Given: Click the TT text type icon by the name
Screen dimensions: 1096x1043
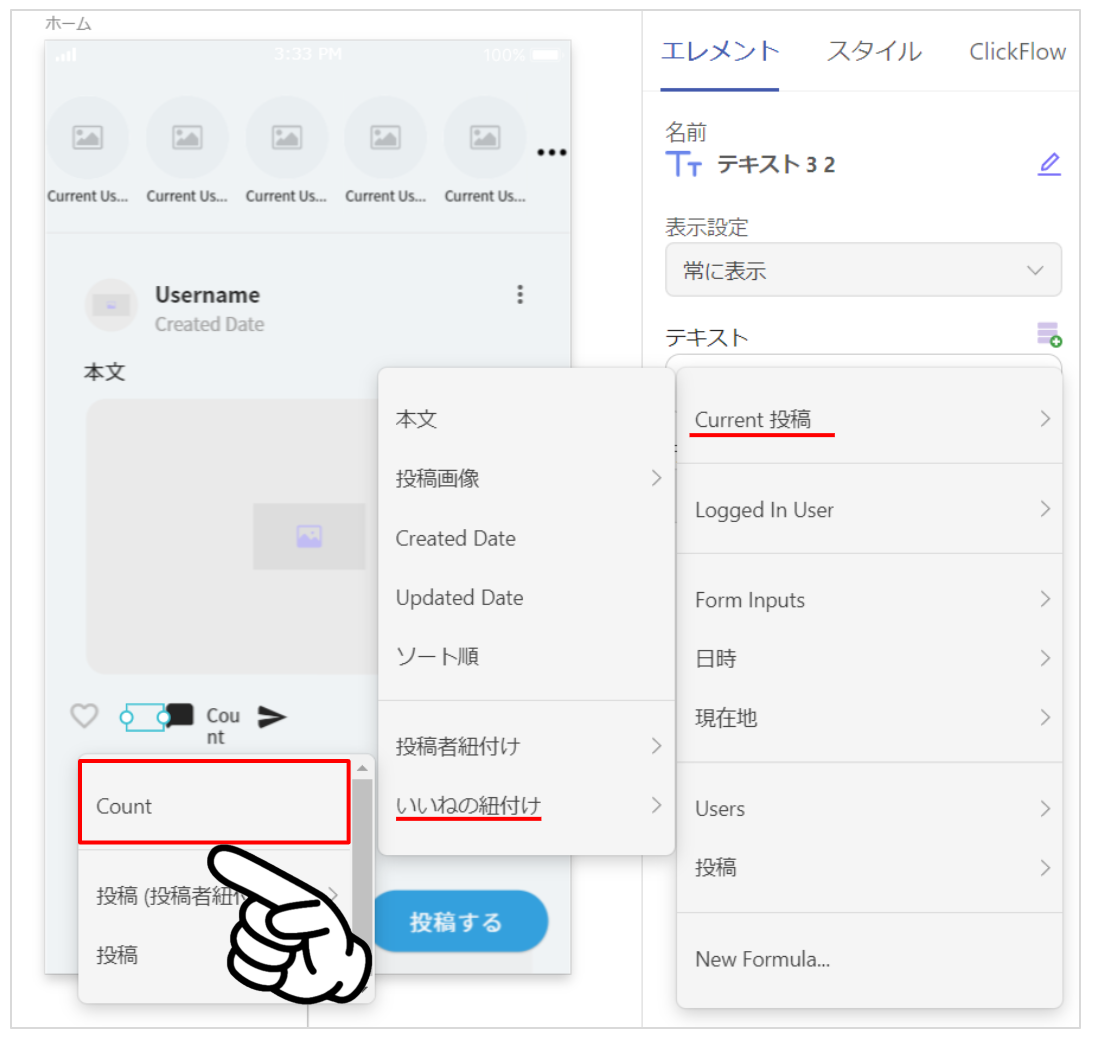Looking at the screenshot, I should pos(683,164).
